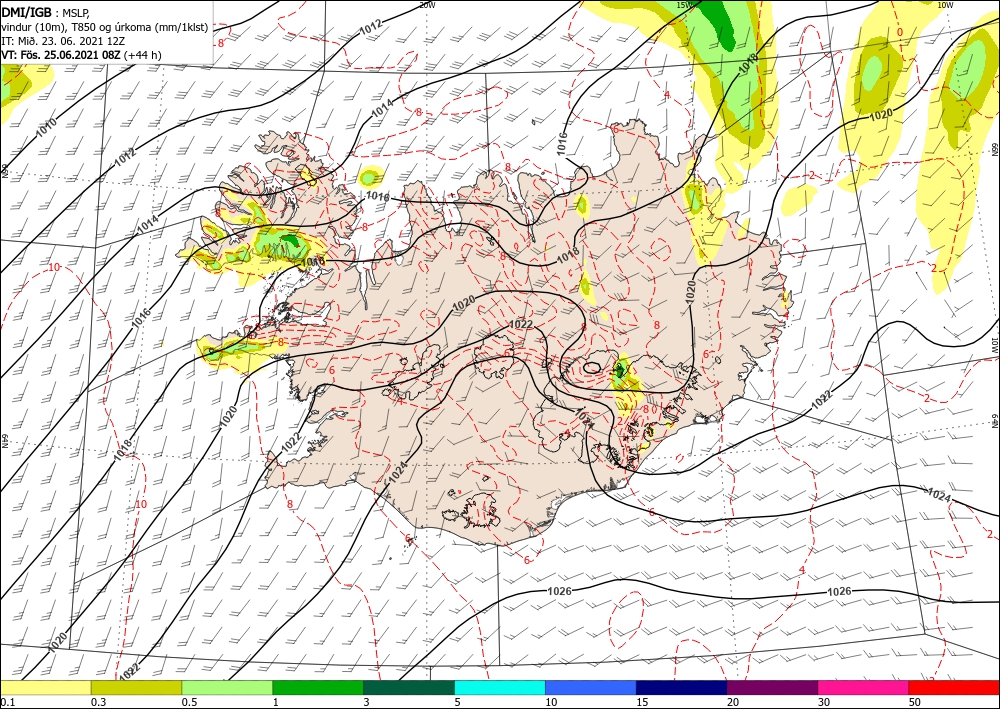Select the dark green 3–5 mm legend swatch
The width and height of the screenshot is (1000, 709).
tap(409, 687)
